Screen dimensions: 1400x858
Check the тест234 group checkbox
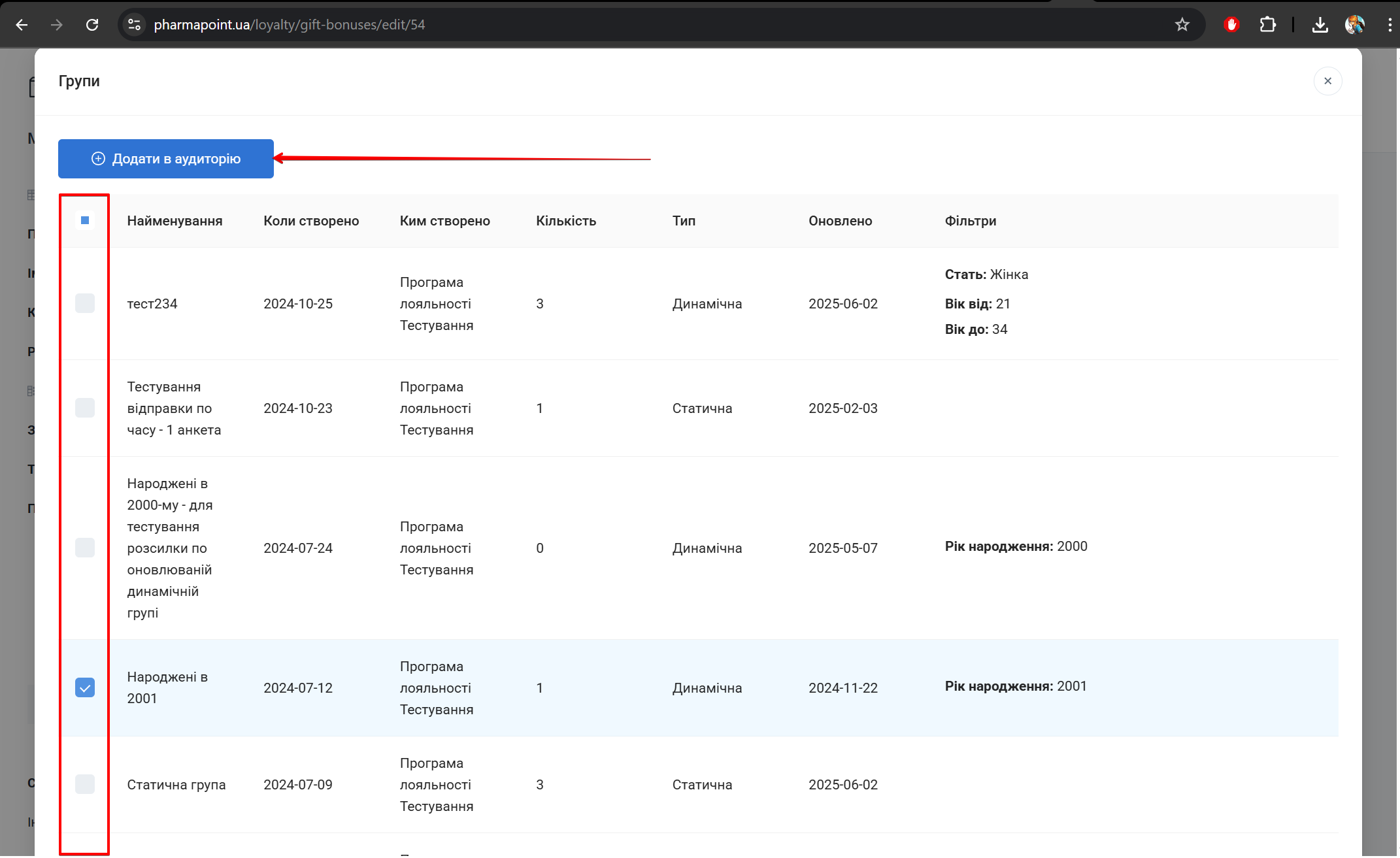coord(85,303)
